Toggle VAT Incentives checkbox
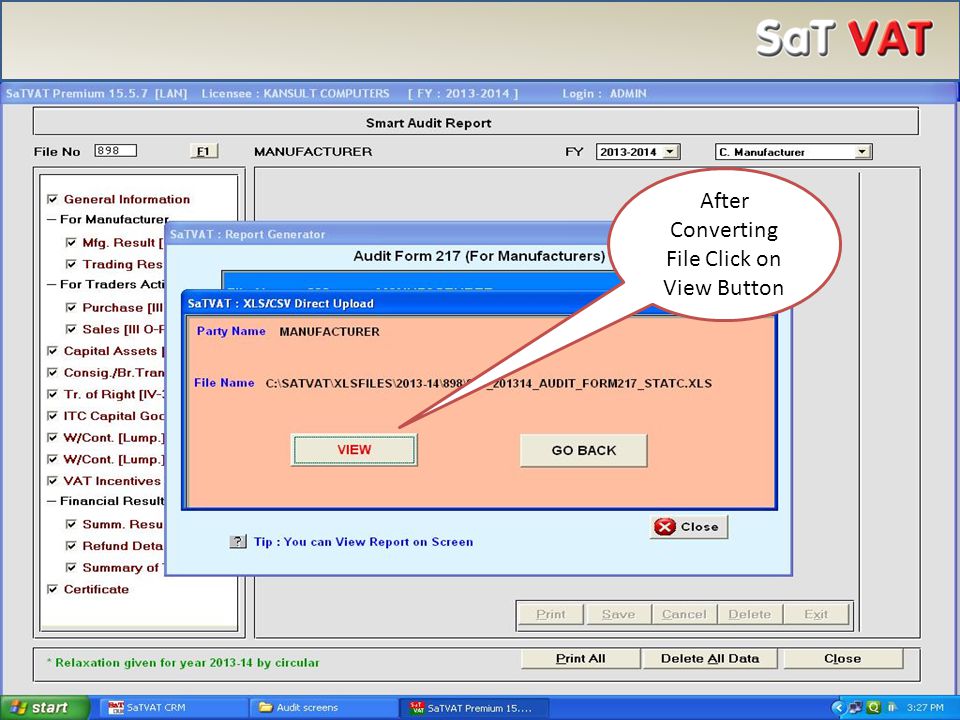The width and height of the screenshot is (960, 720). 53,481
